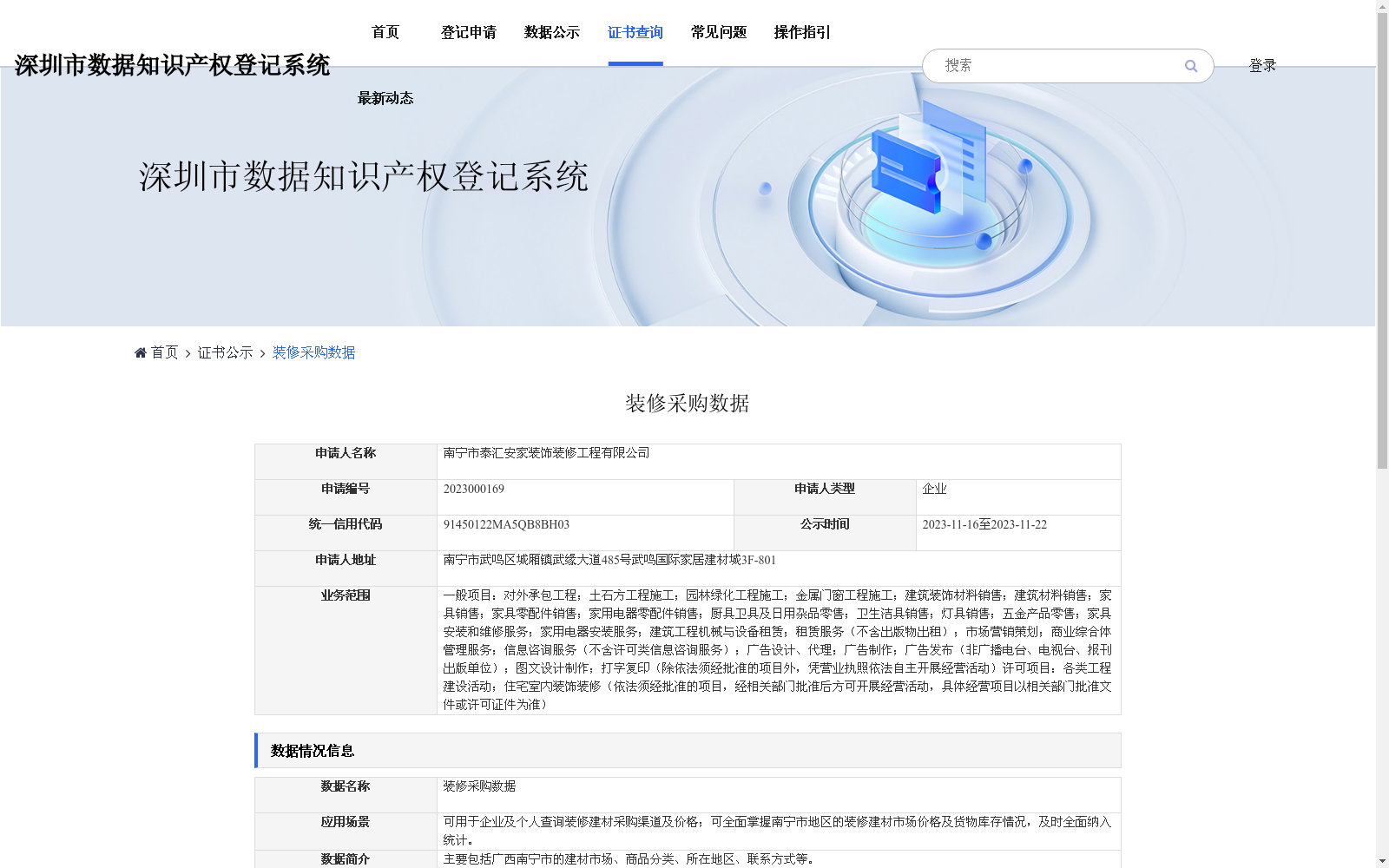Click scrollbar down arrow
This screenshot has height=868, width=1389.
point(1382,861)
